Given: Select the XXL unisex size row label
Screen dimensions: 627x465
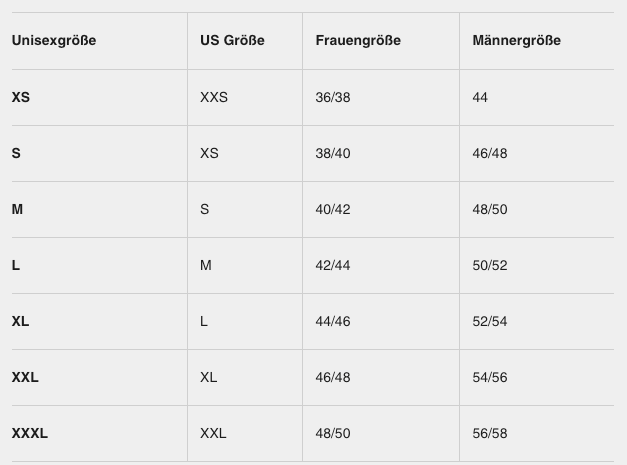Looking at the screenshot, I should [x=25, y=378].
